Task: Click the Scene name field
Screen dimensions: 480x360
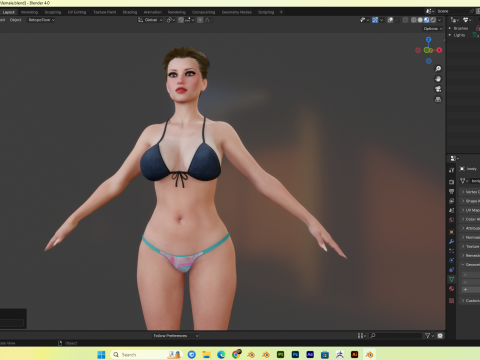Action: click(x=452, y=11)
